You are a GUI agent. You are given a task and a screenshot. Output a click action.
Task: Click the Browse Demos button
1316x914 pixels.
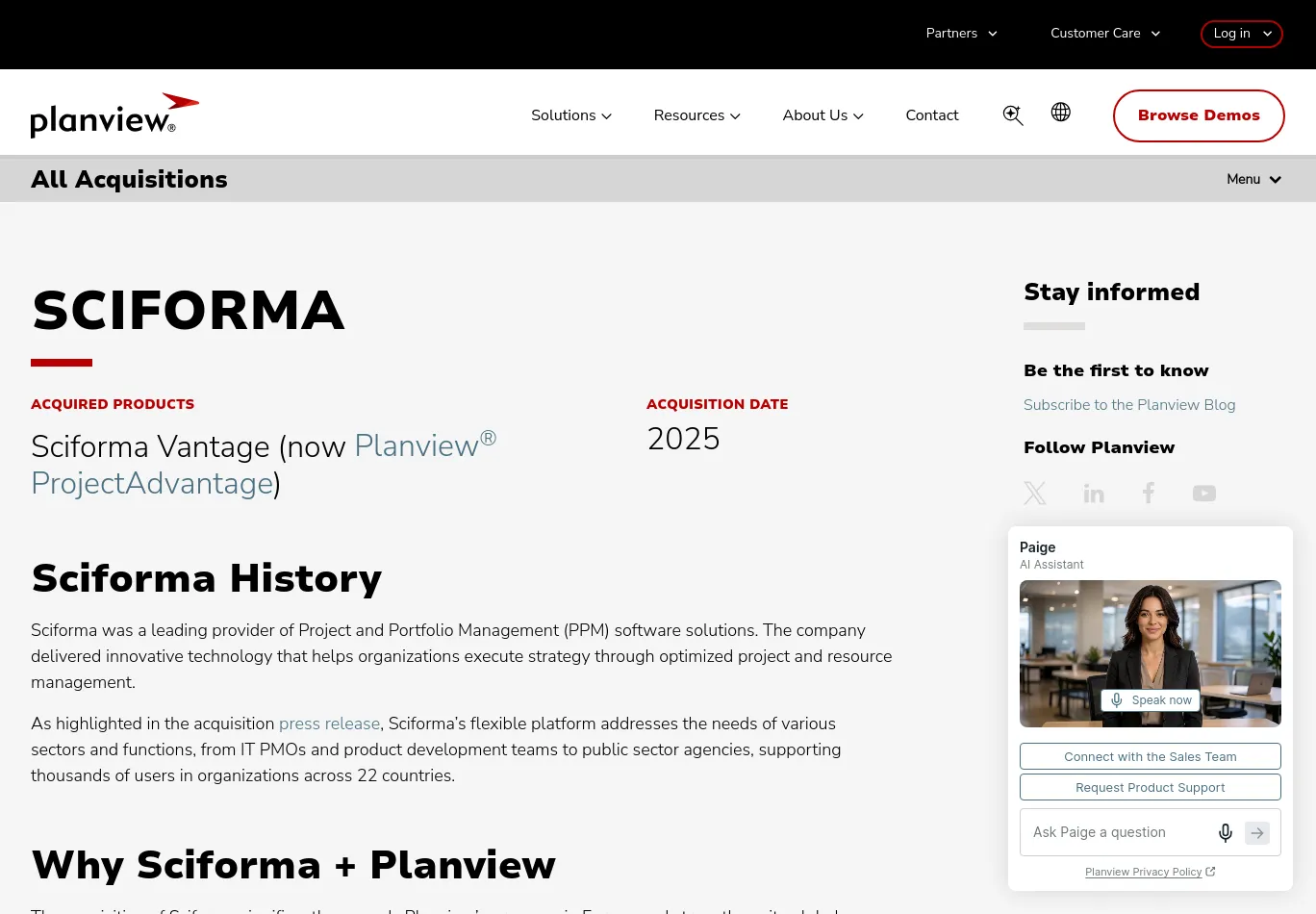pos(1199,115)
